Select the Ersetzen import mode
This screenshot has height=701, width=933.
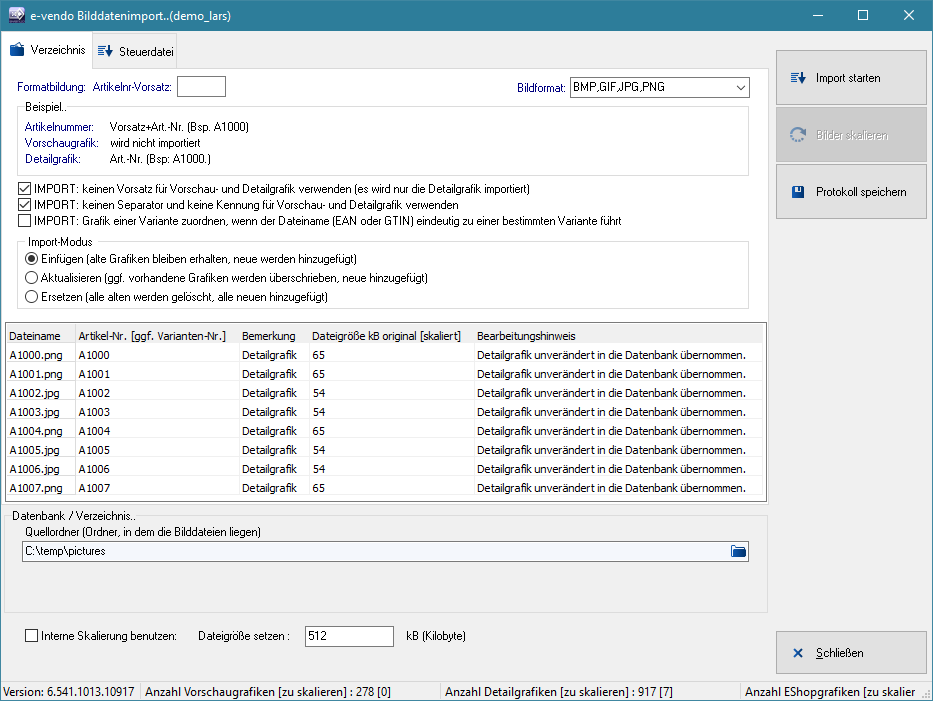point(32,297)
